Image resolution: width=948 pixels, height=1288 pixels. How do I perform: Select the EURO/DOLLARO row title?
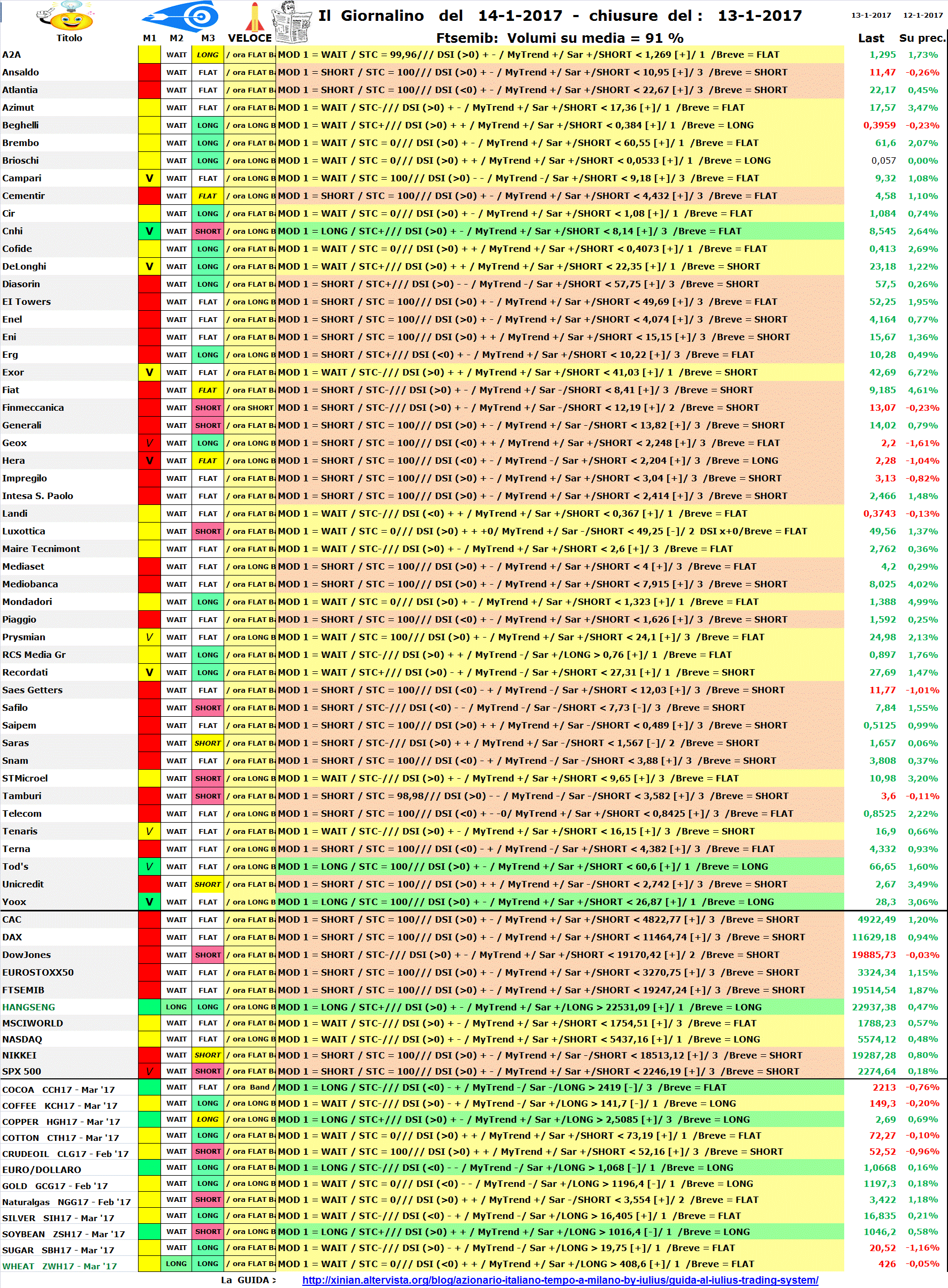(x=41, y=1170)
